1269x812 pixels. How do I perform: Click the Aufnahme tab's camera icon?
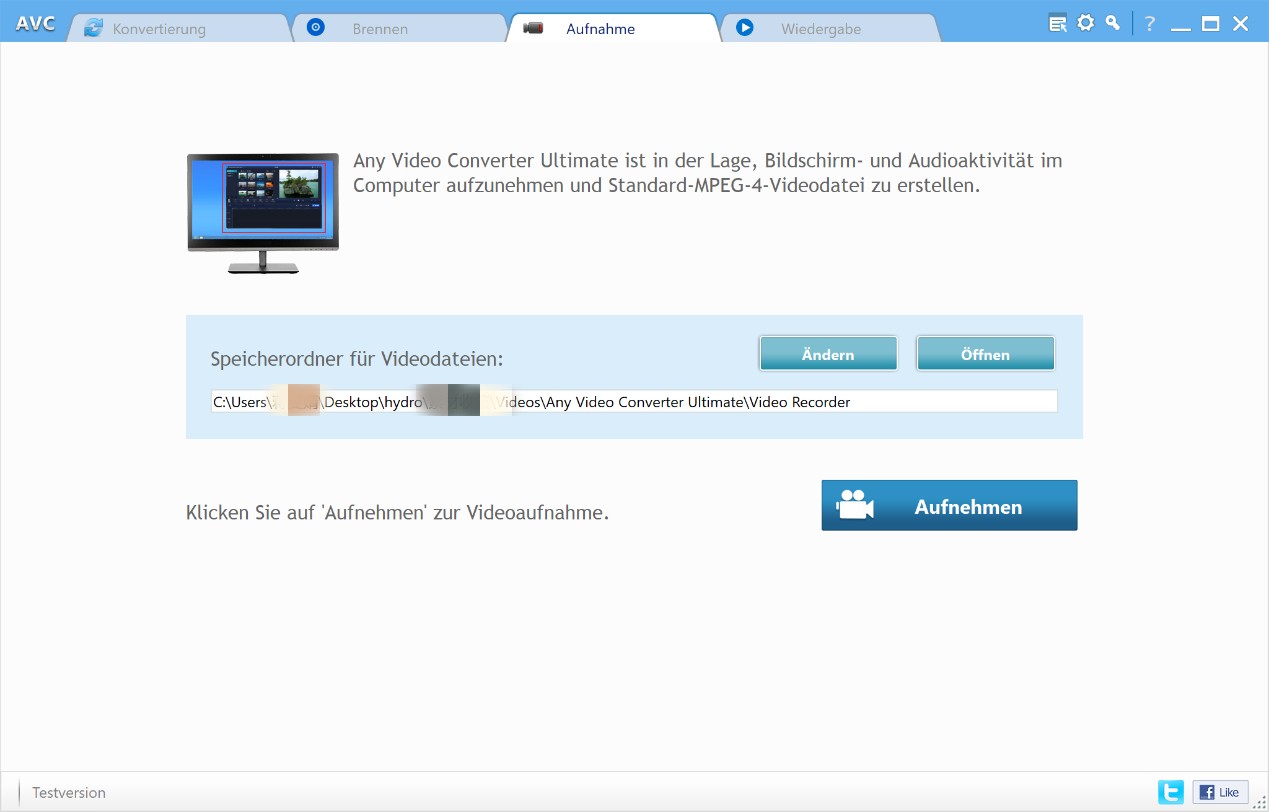point(533,28)
